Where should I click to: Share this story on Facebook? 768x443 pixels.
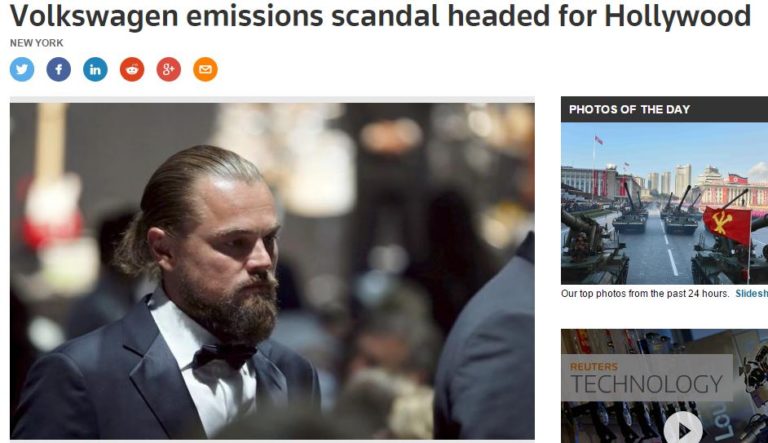pos(59,69)
